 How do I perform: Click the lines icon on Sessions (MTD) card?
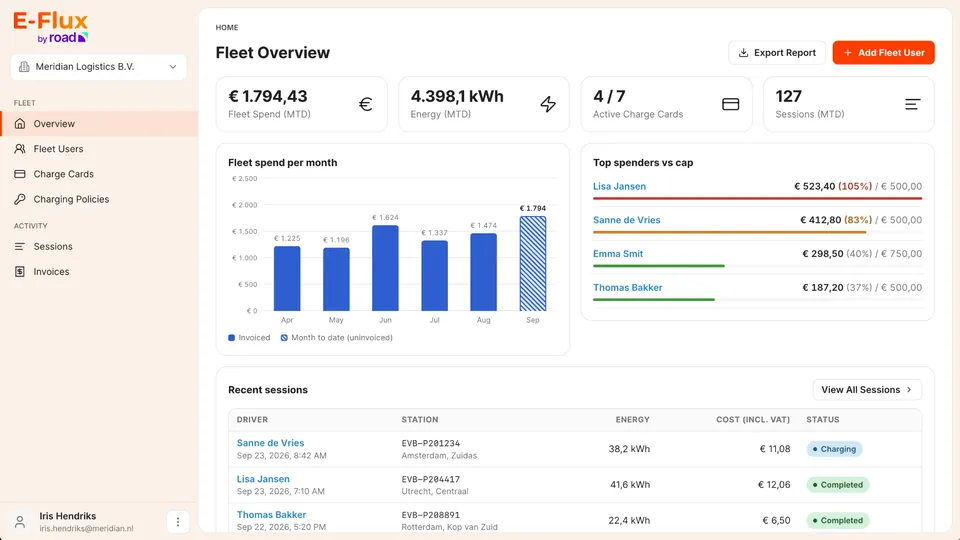913,104
